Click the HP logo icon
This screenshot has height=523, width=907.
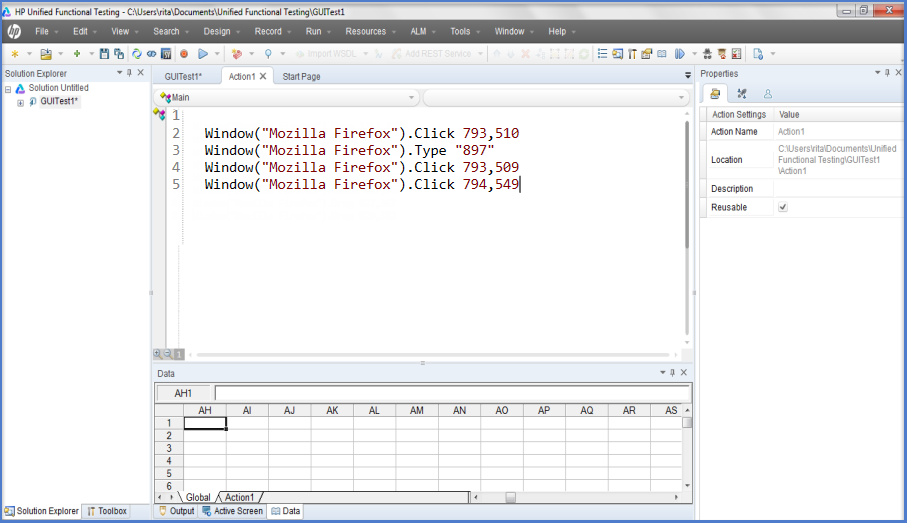coord(14,31)
